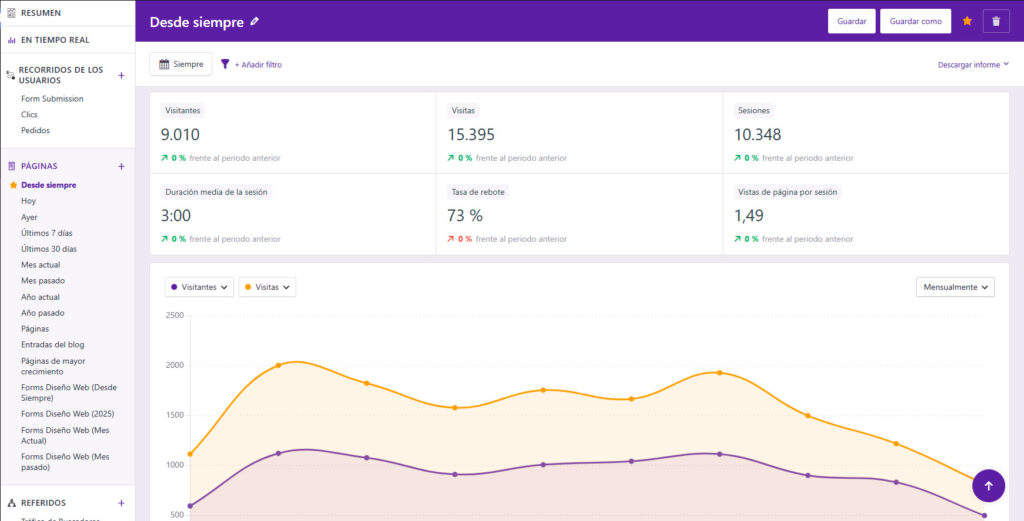Click Añadir filtro link
This screenshot has height=521, width=1024.
(258, 65)
